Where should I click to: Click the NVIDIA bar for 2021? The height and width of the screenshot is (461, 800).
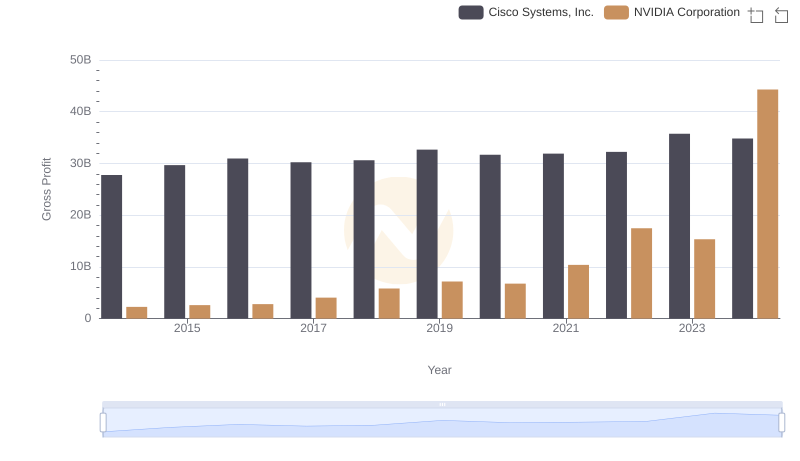click(578, 292)
